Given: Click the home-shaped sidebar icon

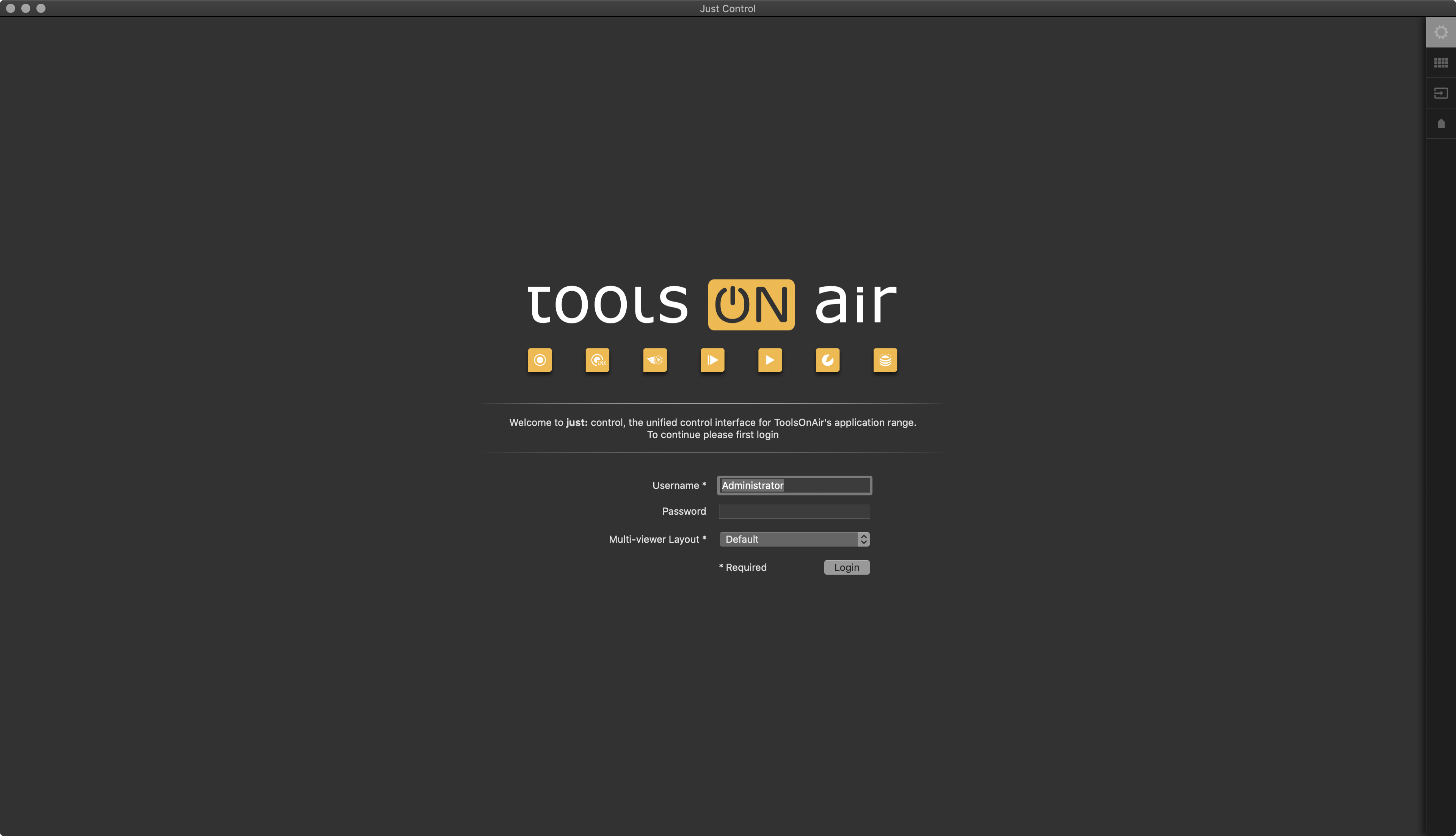Looking at the screenshot, I should pyautogui.click(x=1440, y=123).
